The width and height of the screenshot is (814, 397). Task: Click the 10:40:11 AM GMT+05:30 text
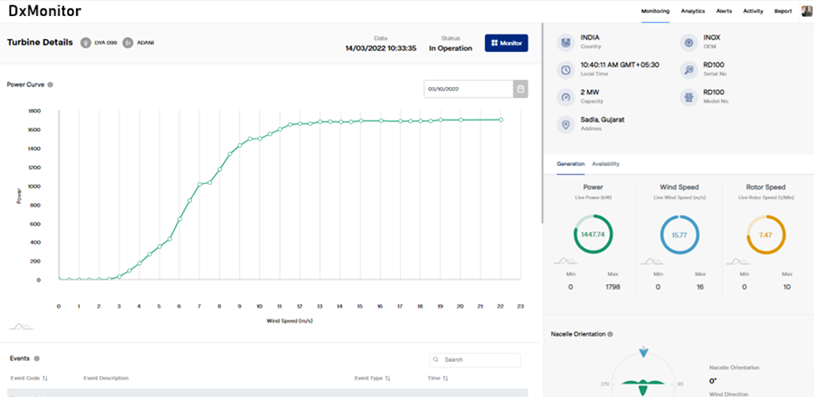point(620,65)
